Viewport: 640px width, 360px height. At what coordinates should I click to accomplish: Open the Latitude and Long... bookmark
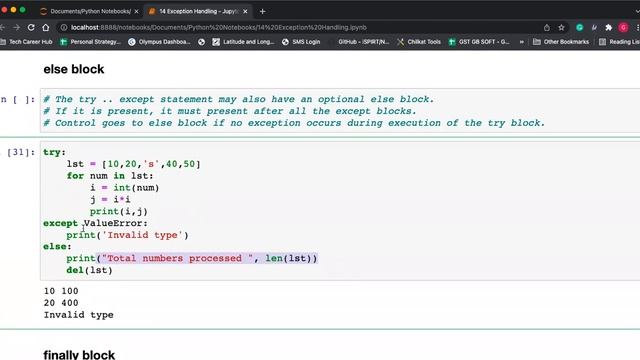point(243,42)
